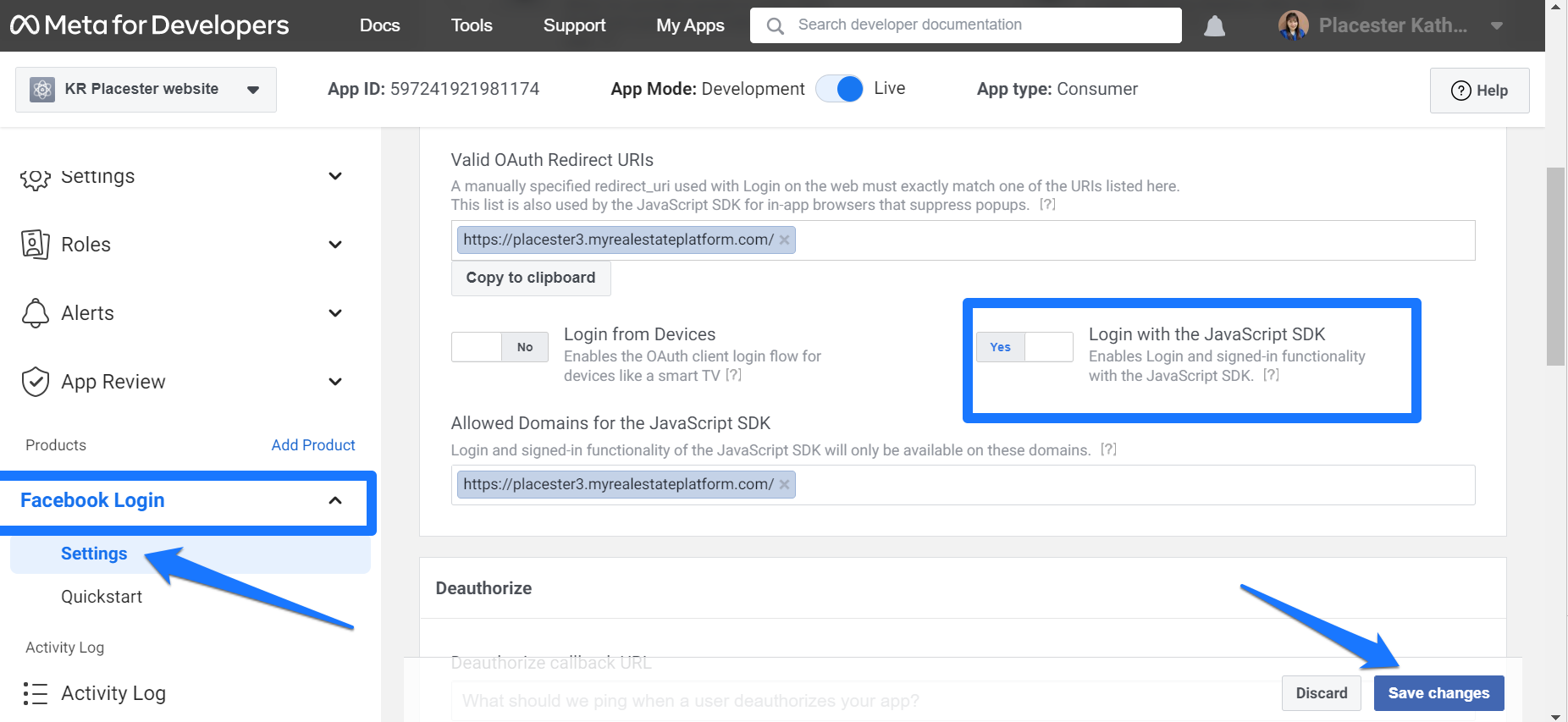Toggle App Mode Live switch
The height and width of the screenshot is (722, 1568).
pos(840,89)
